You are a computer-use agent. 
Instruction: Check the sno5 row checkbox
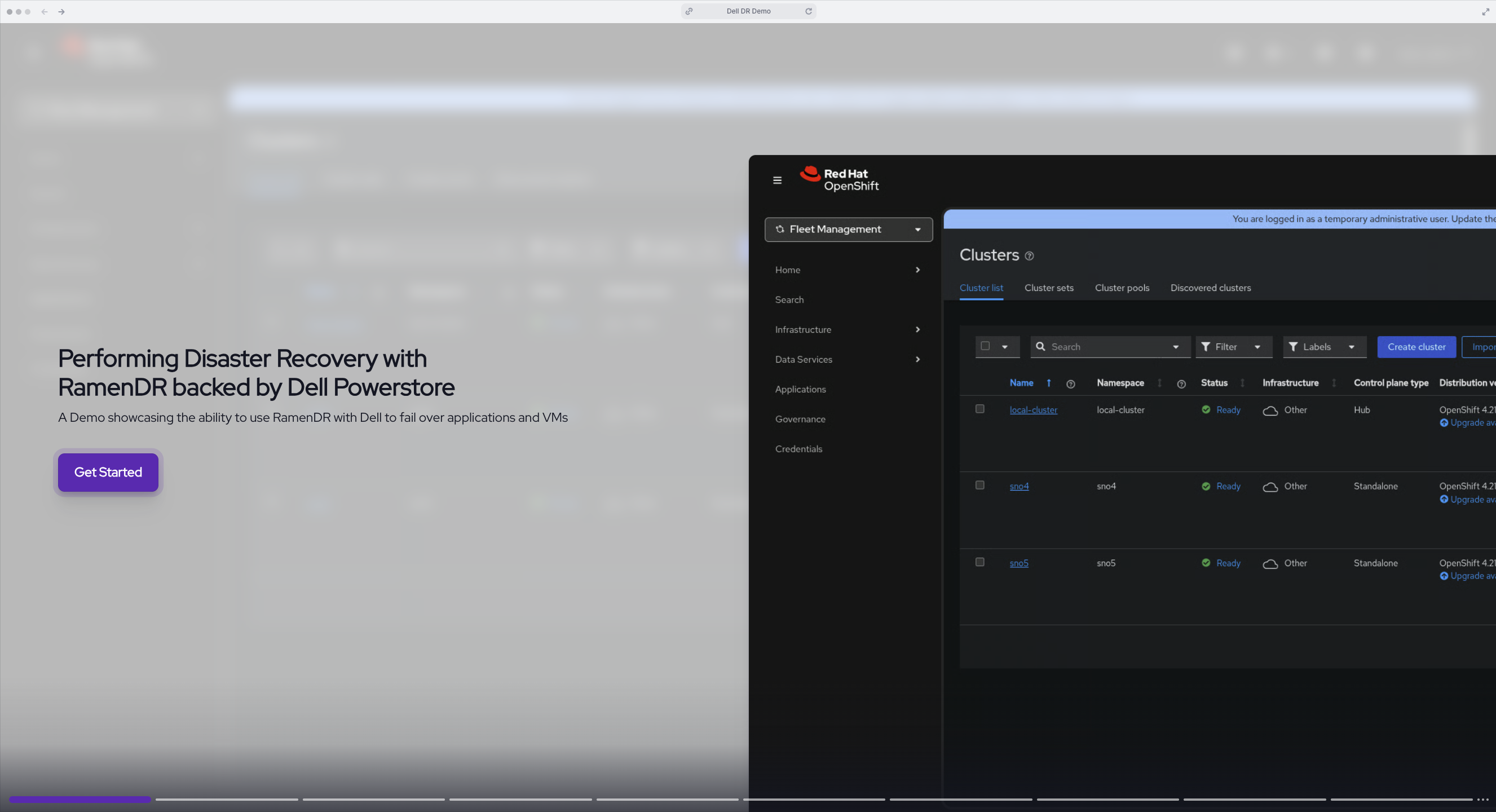[x=979, y=562]
